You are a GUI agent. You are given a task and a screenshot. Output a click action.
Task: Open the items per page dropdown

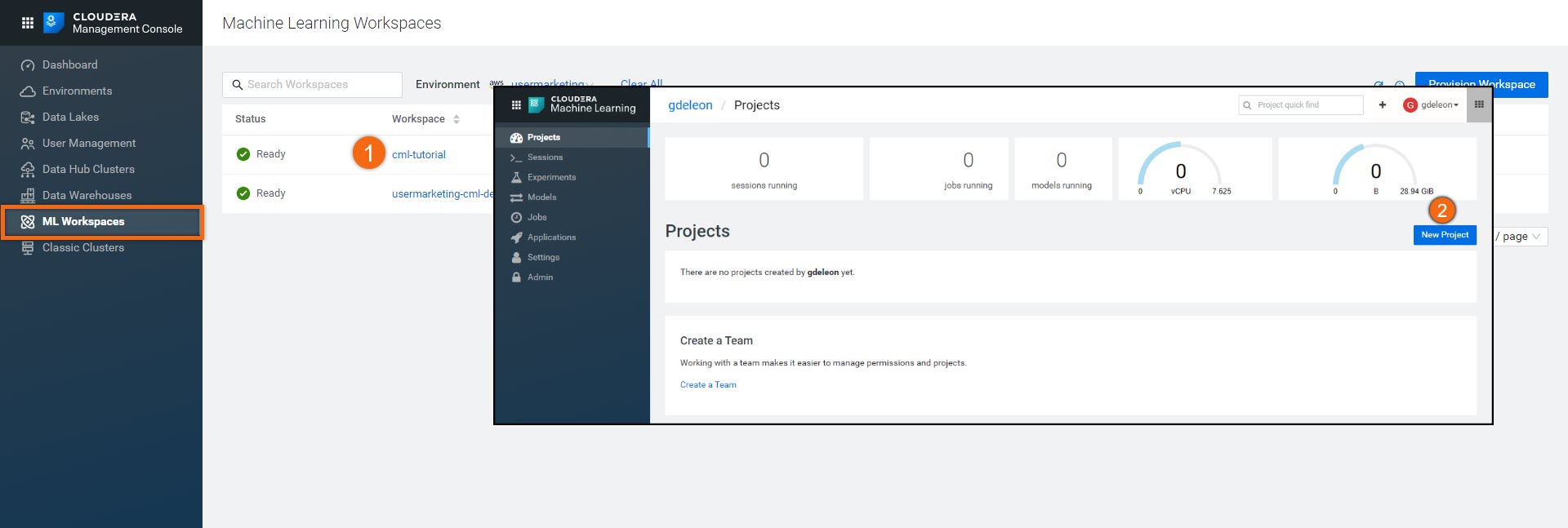point(1521,236)
